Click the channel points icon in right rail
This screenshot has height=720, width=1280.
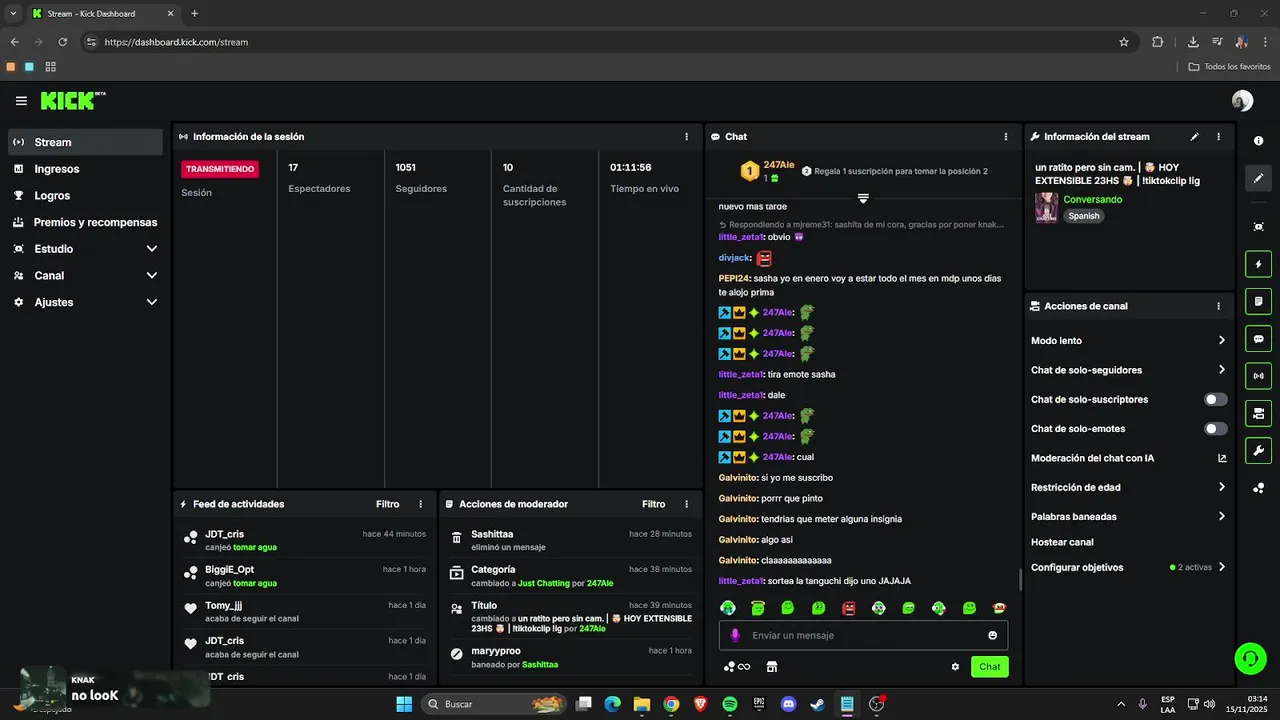point(1259,488)
